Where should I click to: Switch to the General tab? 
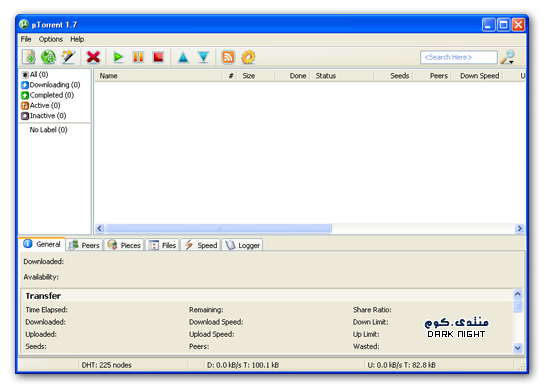42,244
